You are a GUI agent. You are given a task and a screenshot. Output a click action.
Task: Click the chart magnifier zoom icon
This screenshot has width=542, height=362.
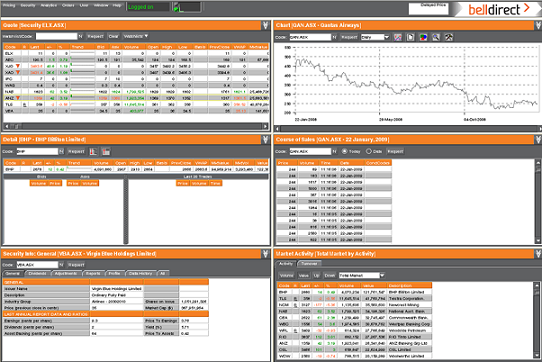[436, 37]
